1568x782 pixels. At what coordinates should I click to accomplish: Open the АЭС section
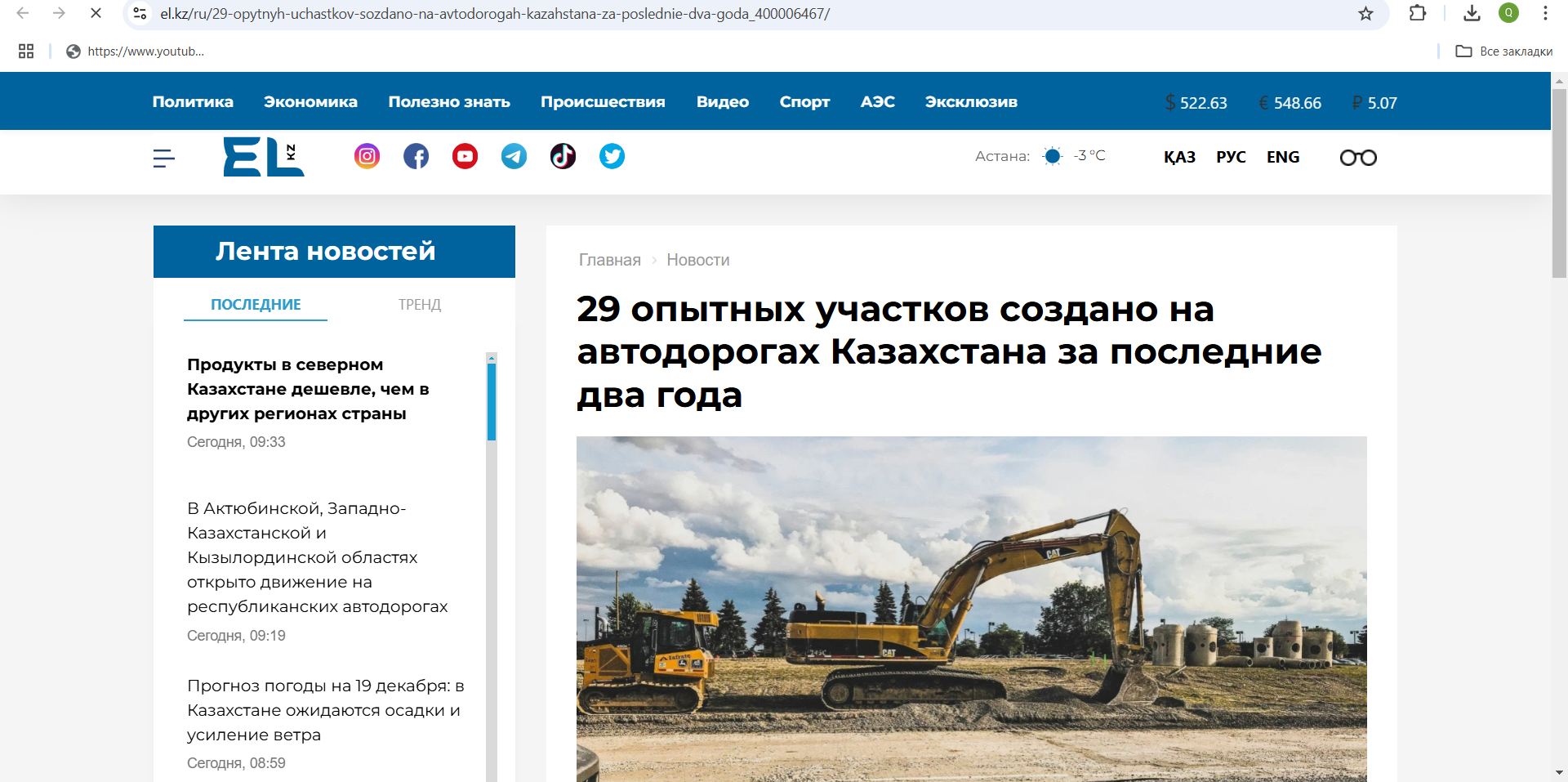click(x=878, y=102)
